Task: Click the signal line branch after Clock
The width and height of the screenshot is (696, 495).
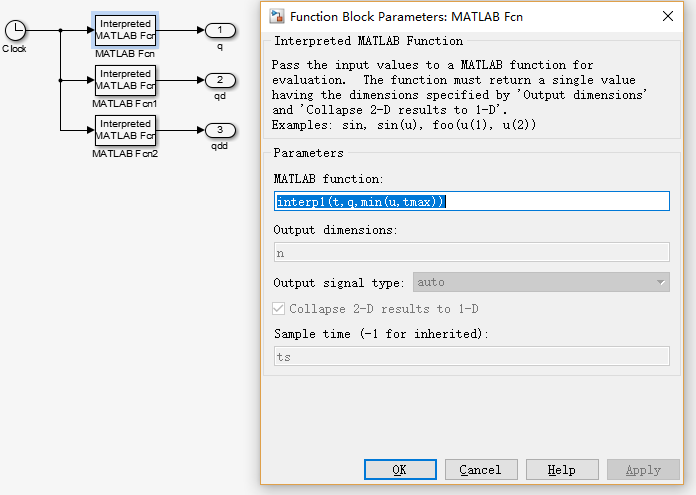Action: pos(61,30)
